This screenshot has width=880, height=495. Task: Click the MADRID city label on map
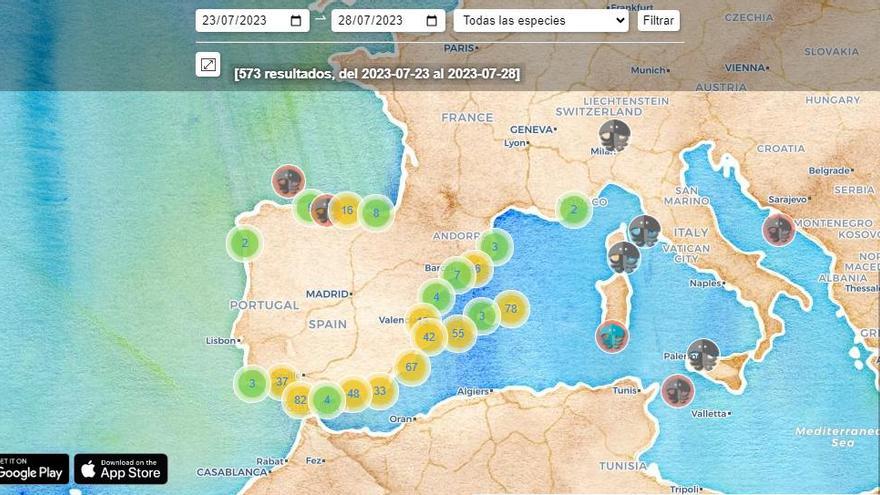click(x=327, y=294)
